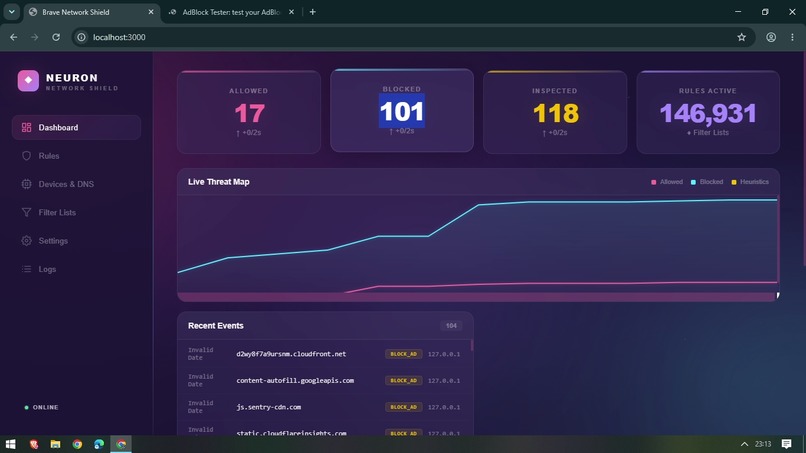Open the Windows Start menu
Viewport: 806px width, 453px height.
click(x=11, y=444)
